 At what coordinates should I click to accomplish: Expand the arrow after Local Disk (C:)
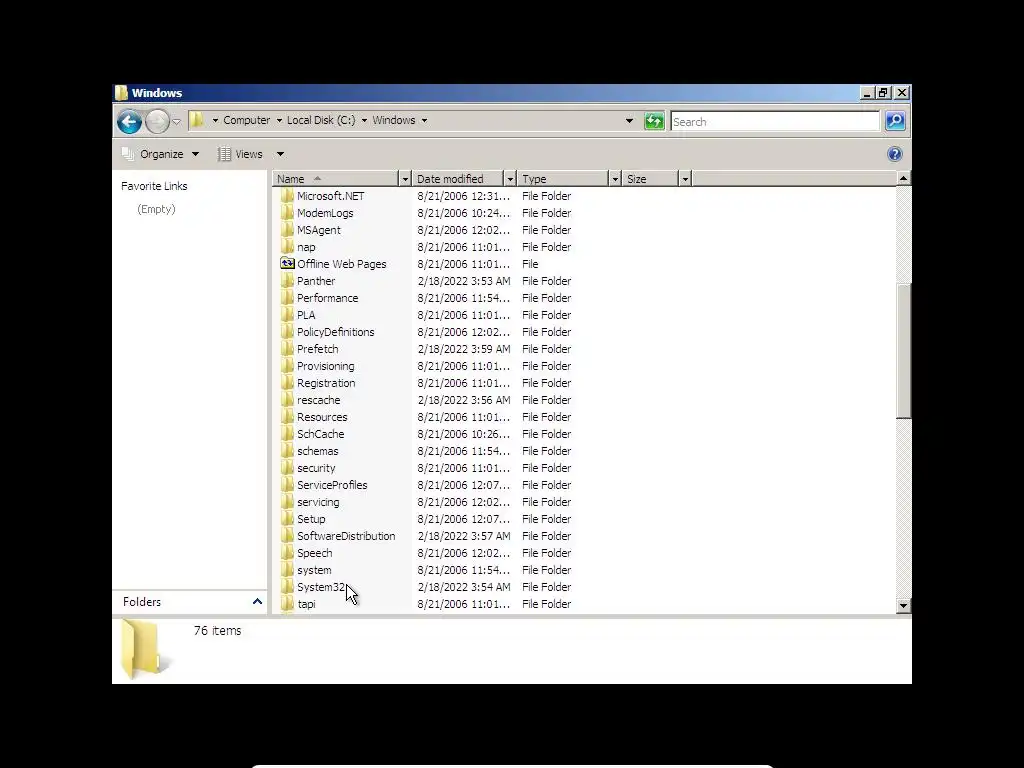tap(364, 120)
